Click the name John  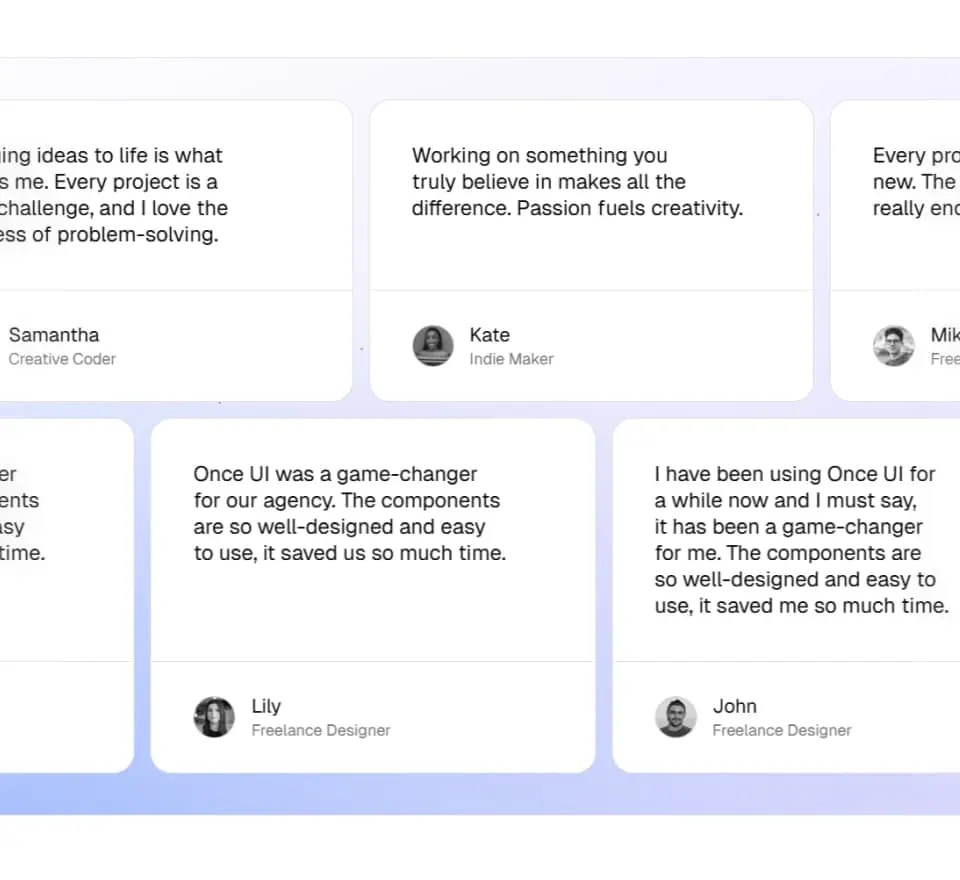coord(734,706)
